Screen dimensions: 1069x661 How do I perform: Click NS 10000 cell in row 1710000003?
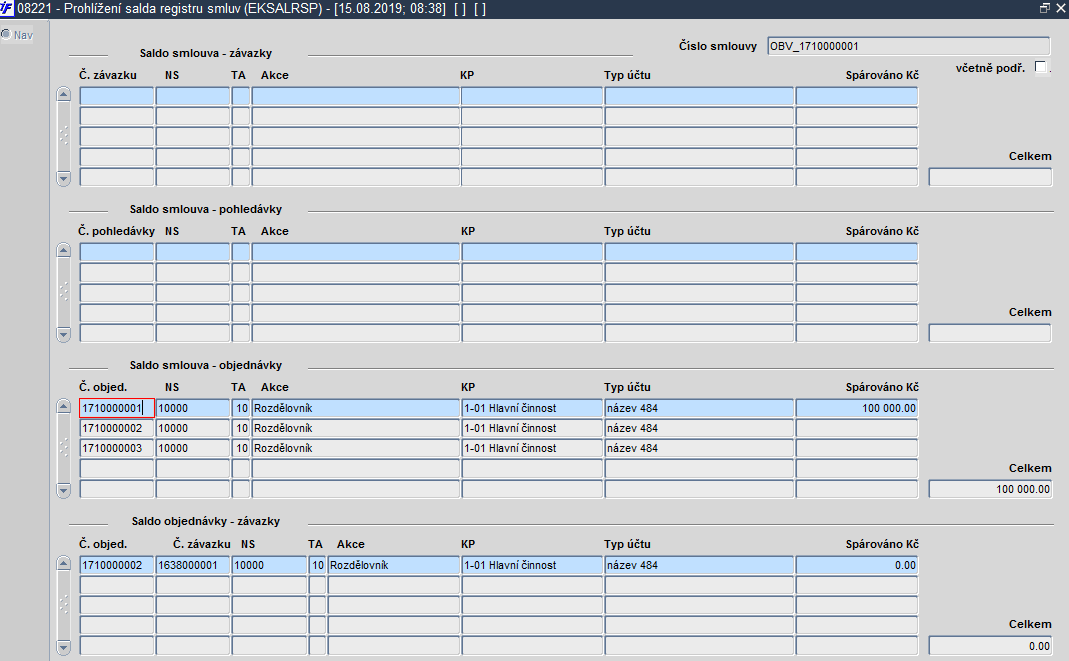coord(193,448)
